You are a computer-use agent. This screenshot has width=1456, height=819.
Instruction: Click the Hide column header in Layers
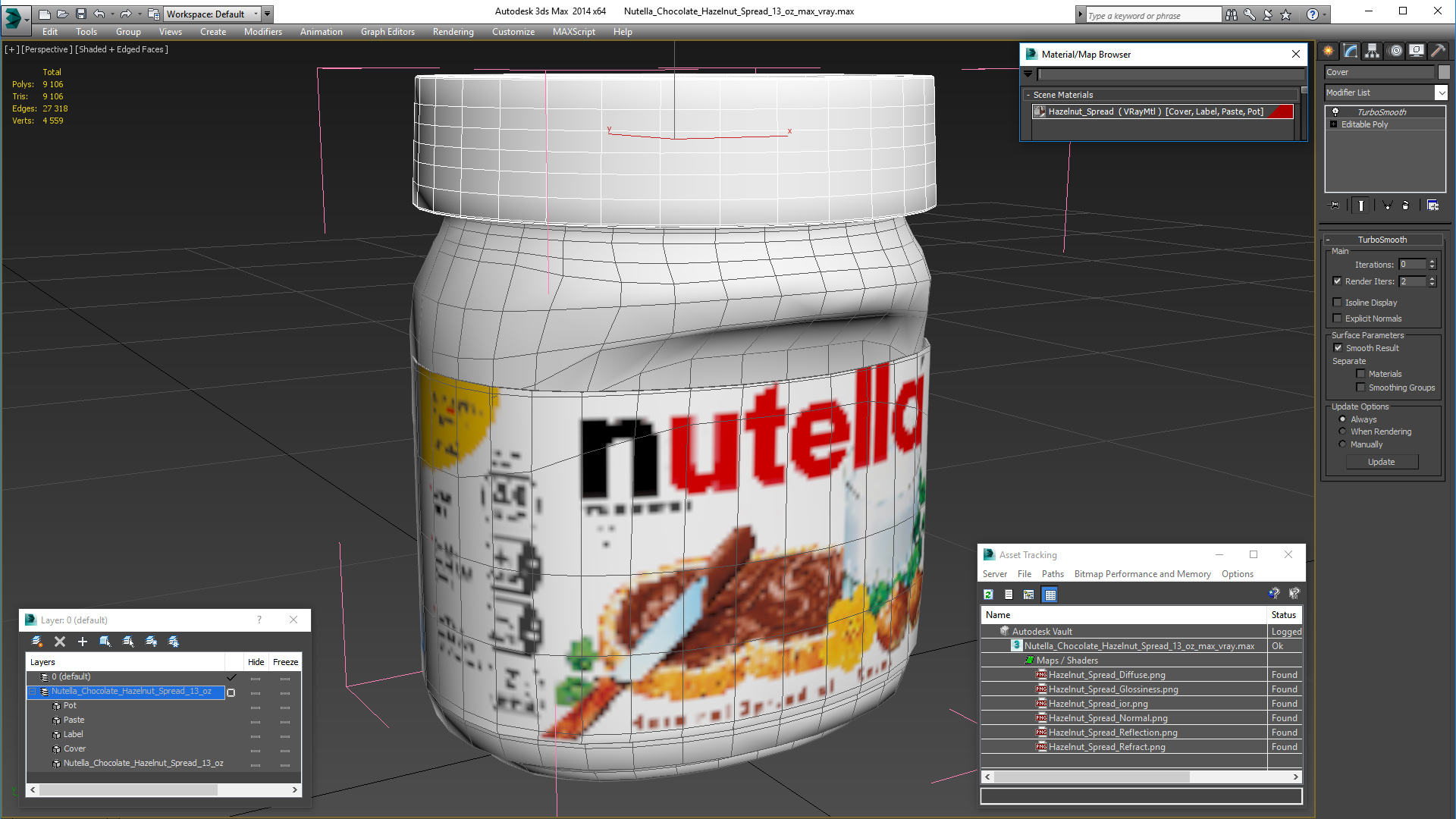tap(256, 662)
